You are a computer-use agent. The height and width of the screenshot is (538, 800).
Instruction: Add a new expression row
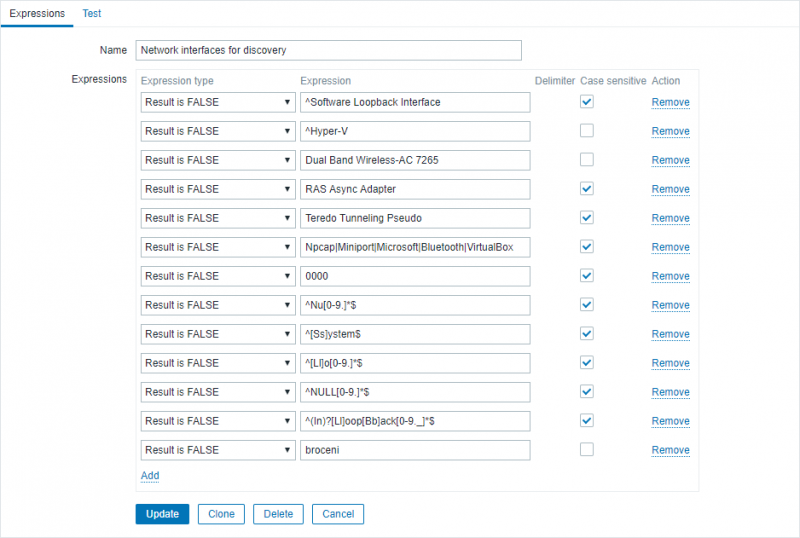[150, 476]
